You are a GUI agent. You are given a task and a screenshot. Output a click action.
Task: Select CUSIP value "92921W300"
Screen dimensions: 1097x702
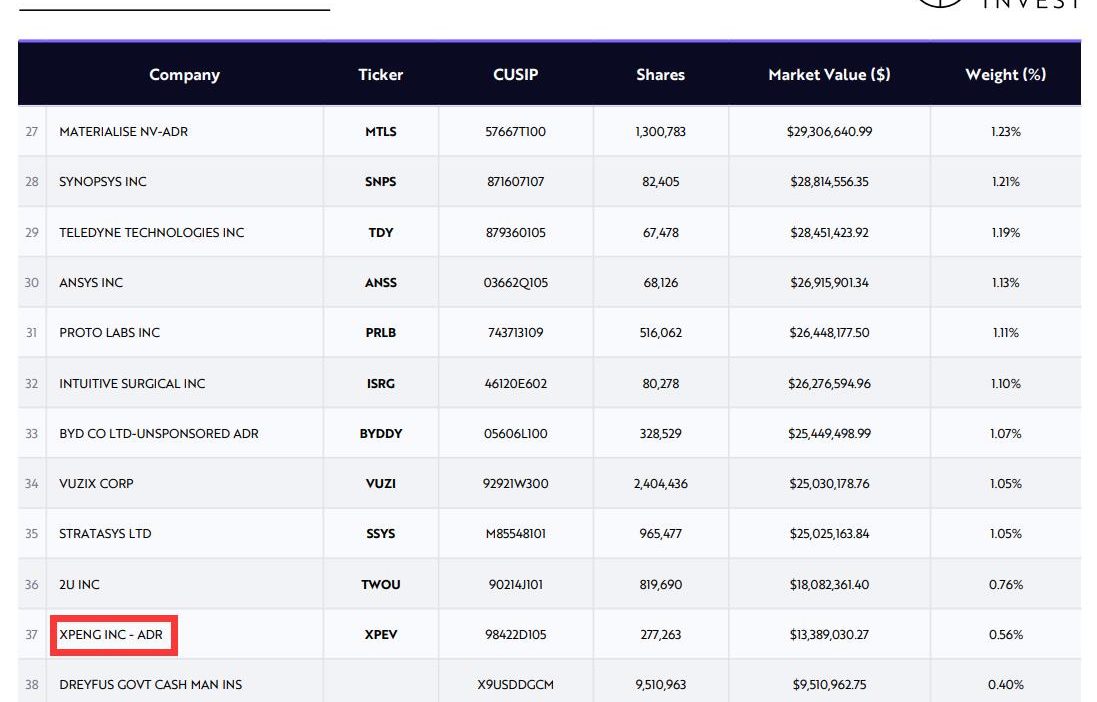click(516, 484)
